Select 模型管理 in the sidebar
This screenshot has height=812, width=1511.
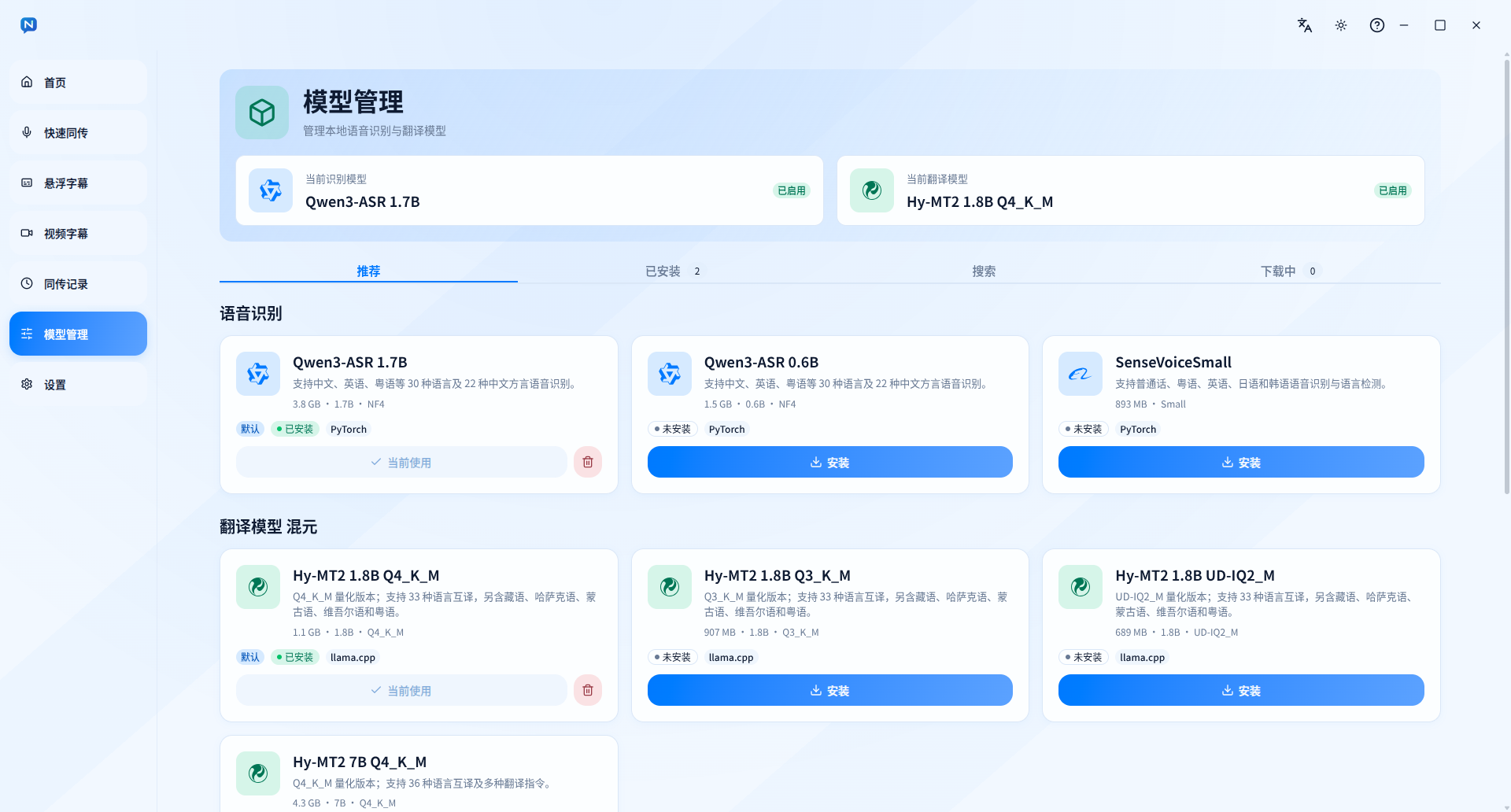click(x=78, y=334)
